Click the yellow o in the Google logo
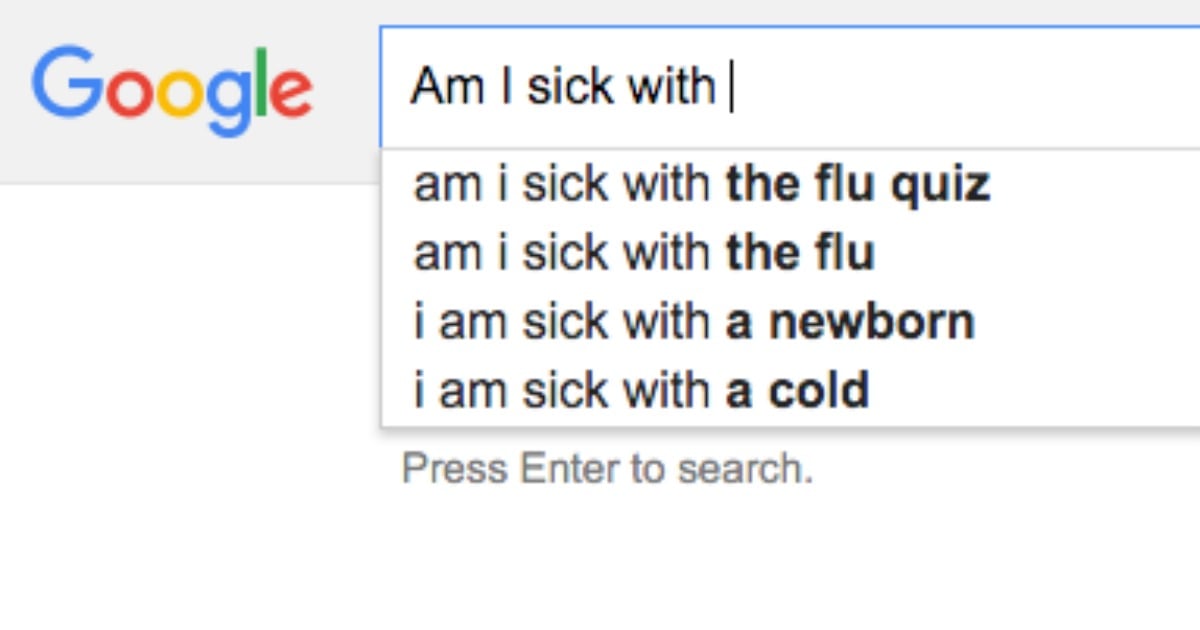The width and height of the screenshot is (1200, 630). 181,92
